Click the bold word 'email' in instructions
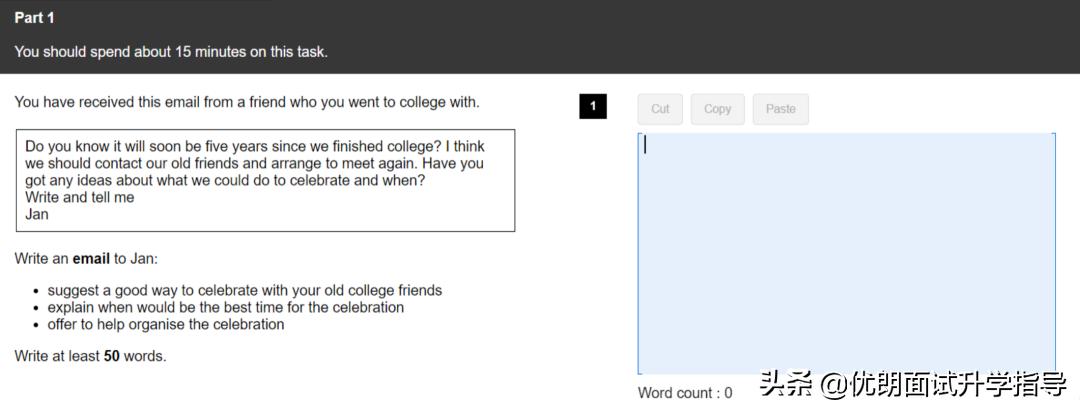1080x411 pixels. click(x=91, y=259)
